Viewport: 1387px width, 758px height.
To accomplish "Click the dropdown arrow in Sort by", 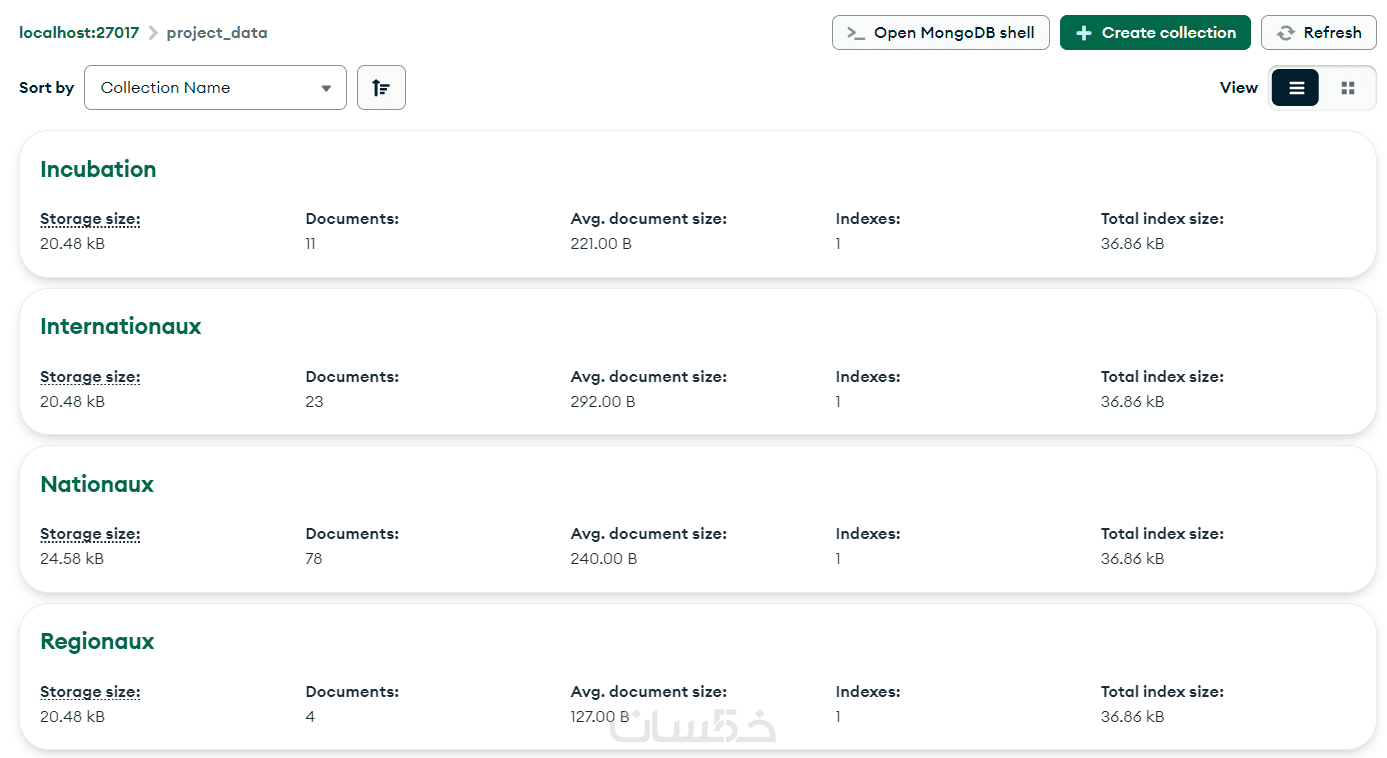I will click(x=326, y=88).
